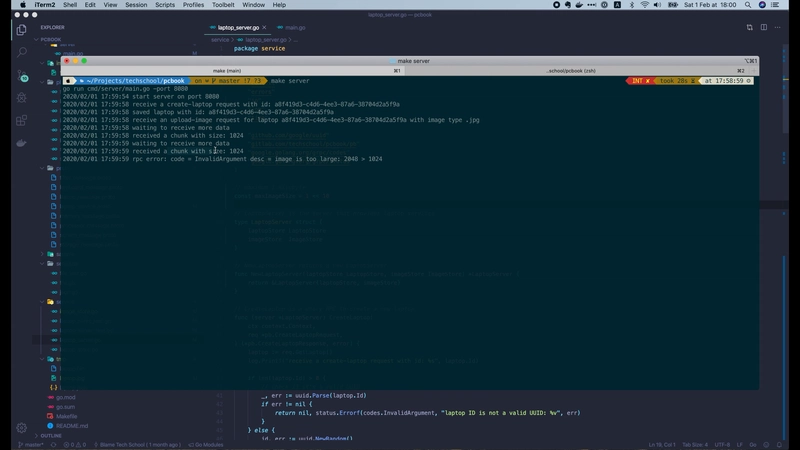Open Spotlight search in menu bar
The width and height of the screenshot is (800, 450).
[747, 5]
